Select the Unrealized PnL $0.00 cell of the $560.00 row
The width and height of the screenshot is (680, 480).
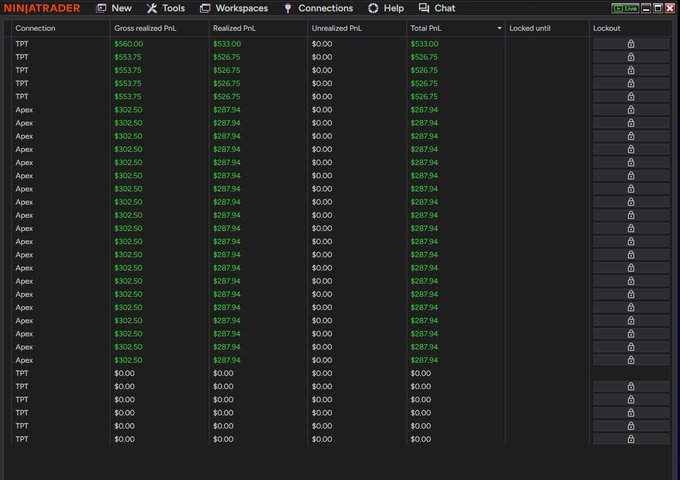pos(322,44)
